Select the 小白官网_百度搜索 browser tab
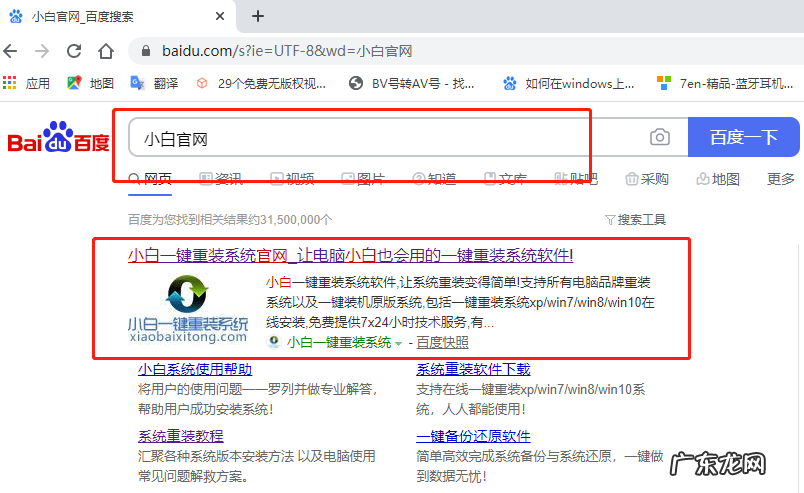The height and width of the screenshot is (493, 804). point(118,16)
